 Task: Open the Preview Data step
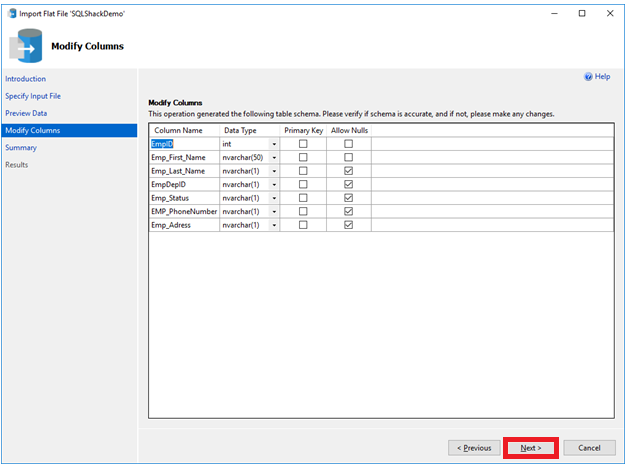pos(26,113)
